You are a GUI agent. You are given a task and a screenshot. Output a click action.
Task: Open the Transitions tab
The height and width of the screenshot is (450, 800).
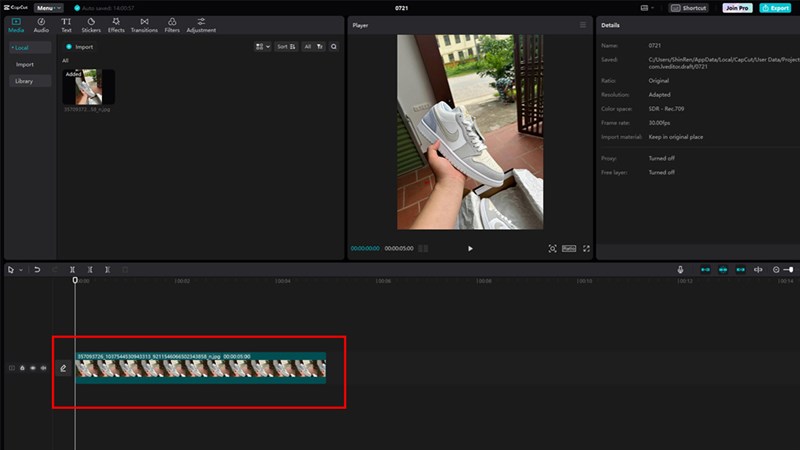[x=144, y=25]
